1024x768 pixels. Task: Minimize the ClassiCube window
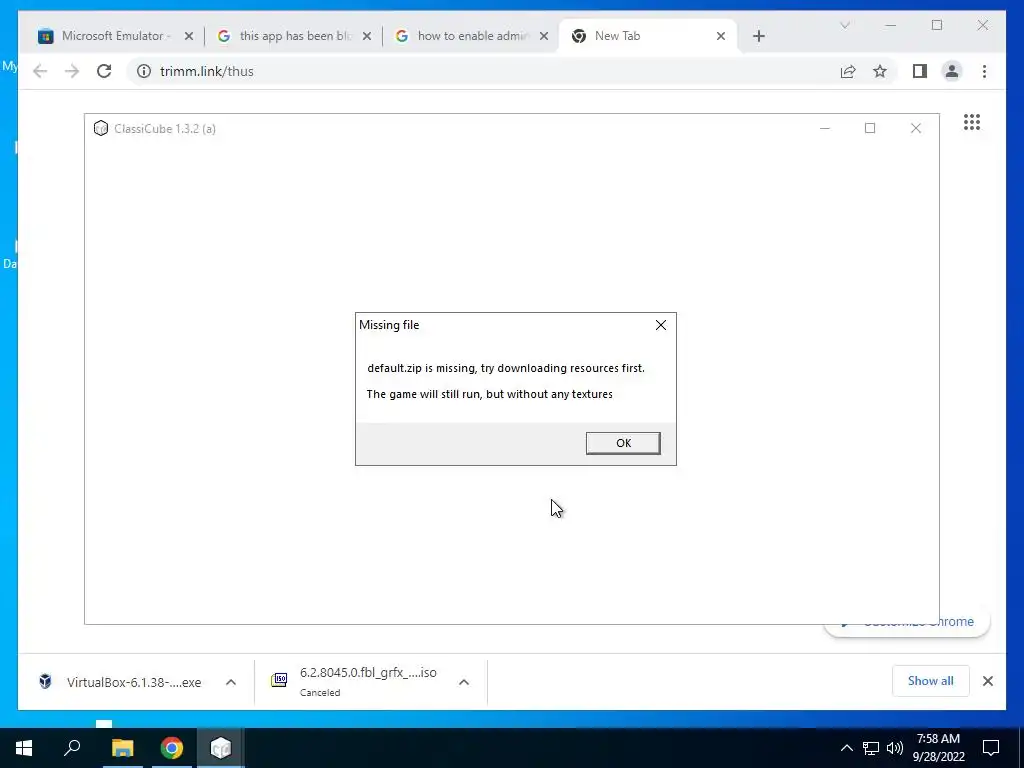825,128
